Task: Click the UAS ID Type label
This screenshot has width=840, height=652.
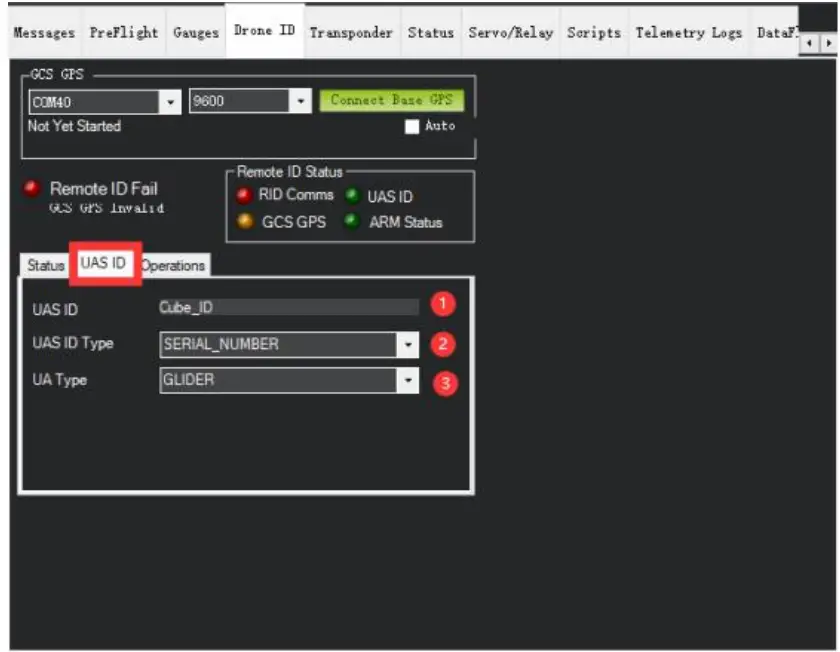Action: click(73, 343)
